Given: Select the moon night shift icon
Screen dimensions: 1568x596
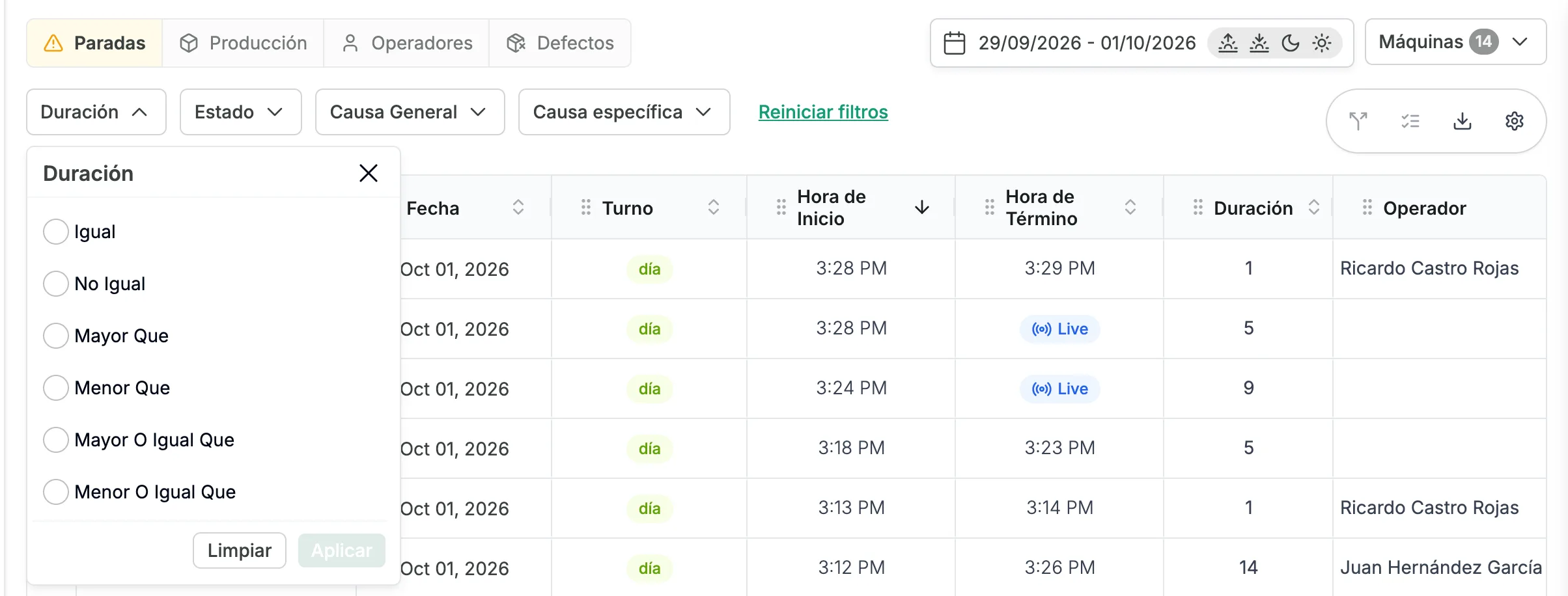Looking at the screenshot, I should pyautogui.click(x=1291, y=43).
